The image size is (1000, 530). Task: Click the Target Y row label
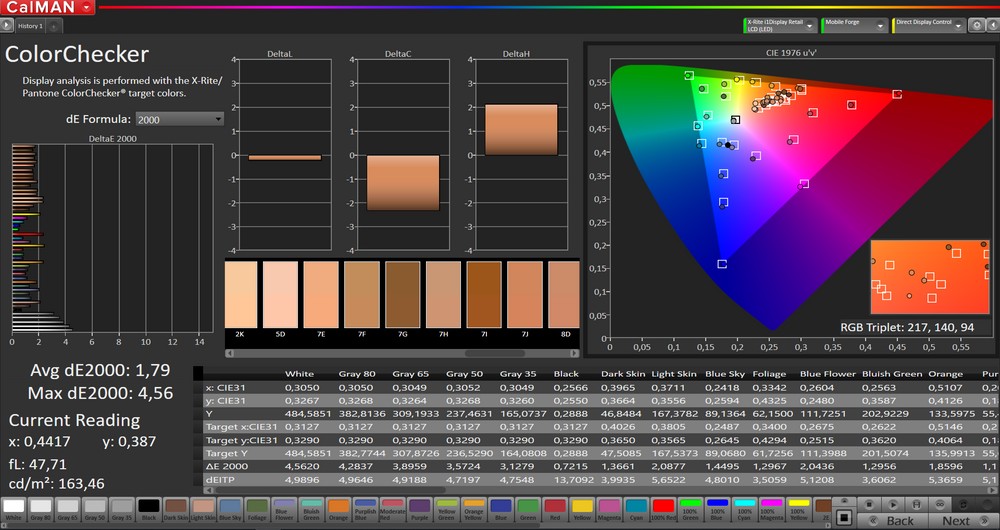point(226,453)
